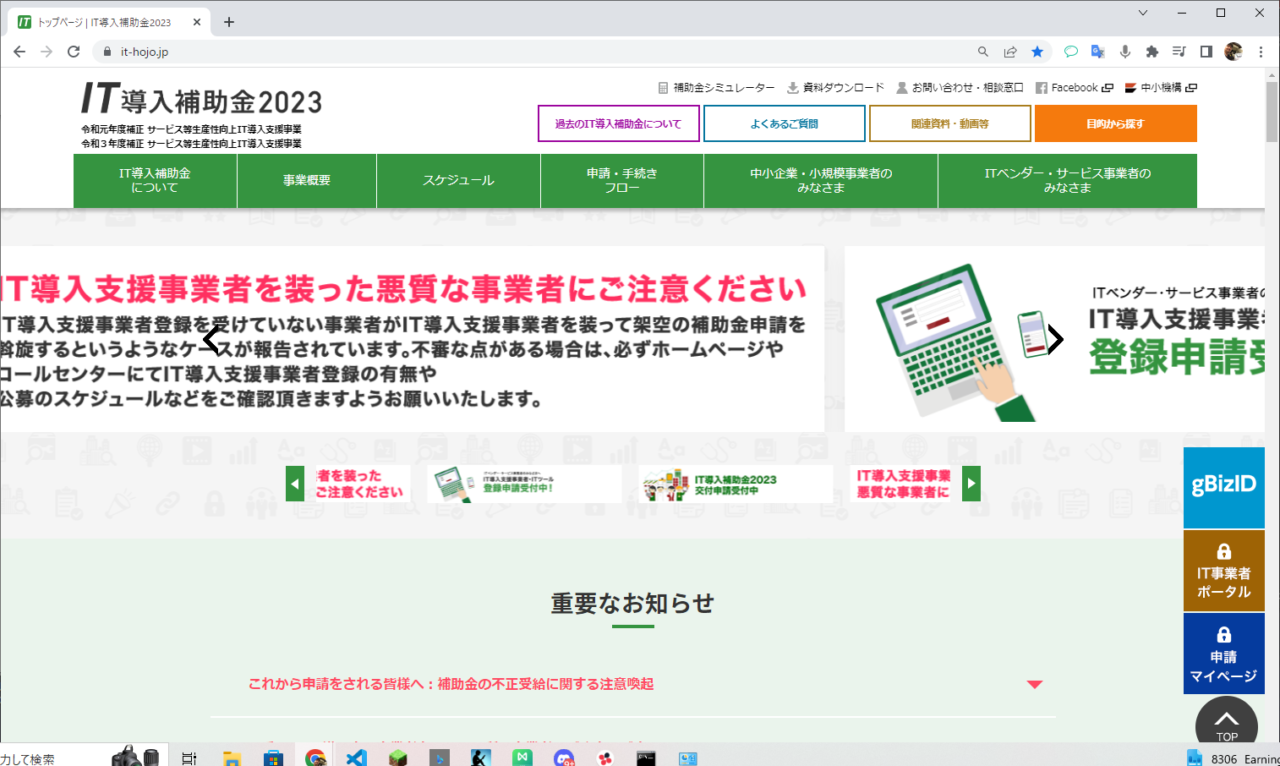Open the Google Translate extension
This screenshot has width=1280, height=766.
click(x=1097, y=52)
